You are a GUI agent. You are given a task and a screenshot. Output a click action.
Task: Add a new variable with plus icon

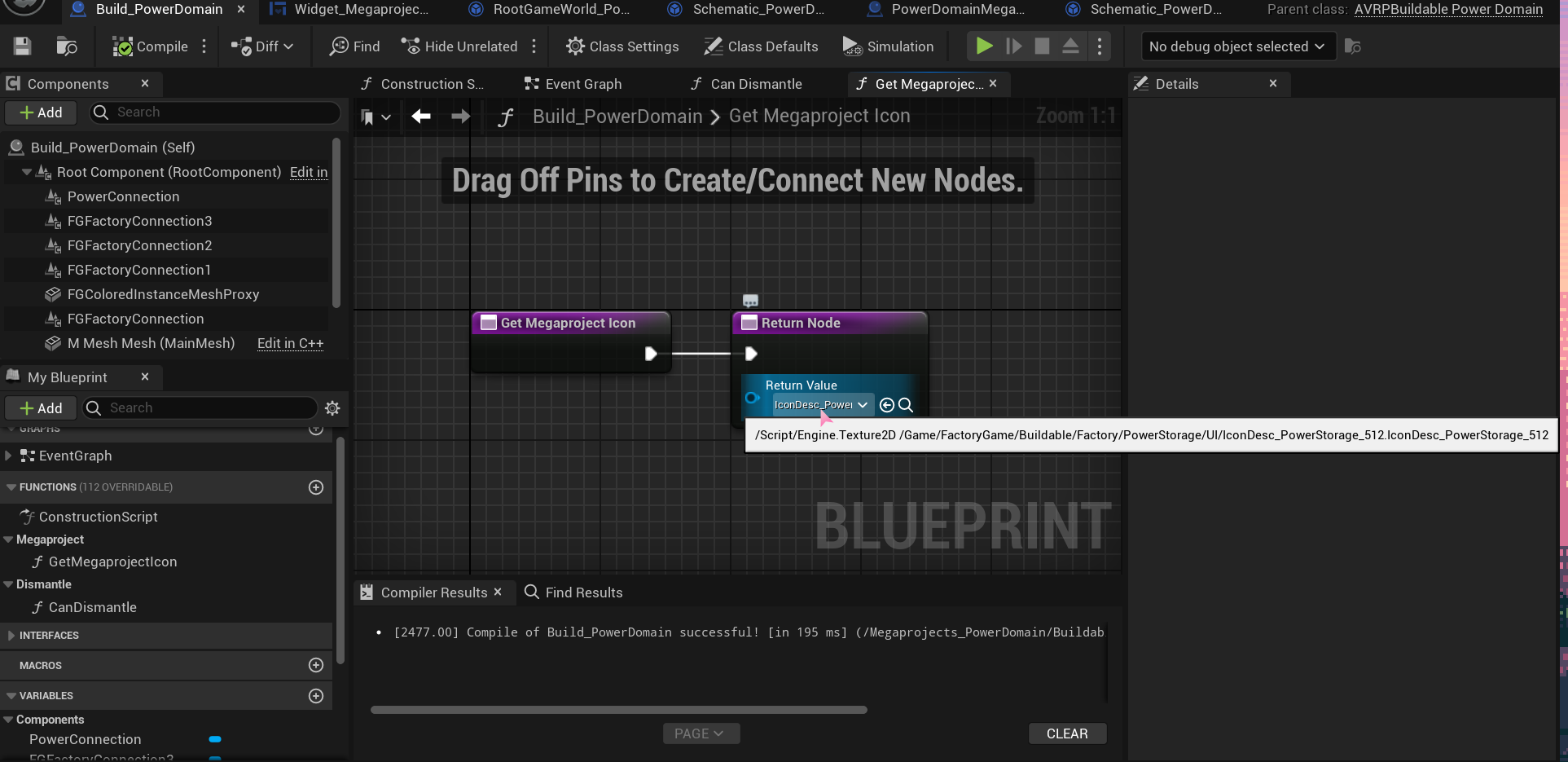click(316, 696)
